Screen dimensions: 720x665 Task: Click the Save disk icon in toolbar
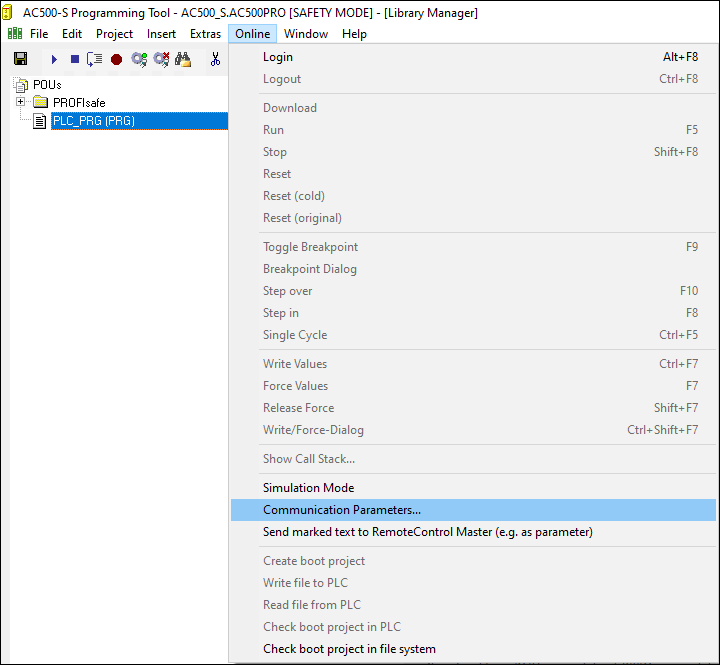coord(20,59)
